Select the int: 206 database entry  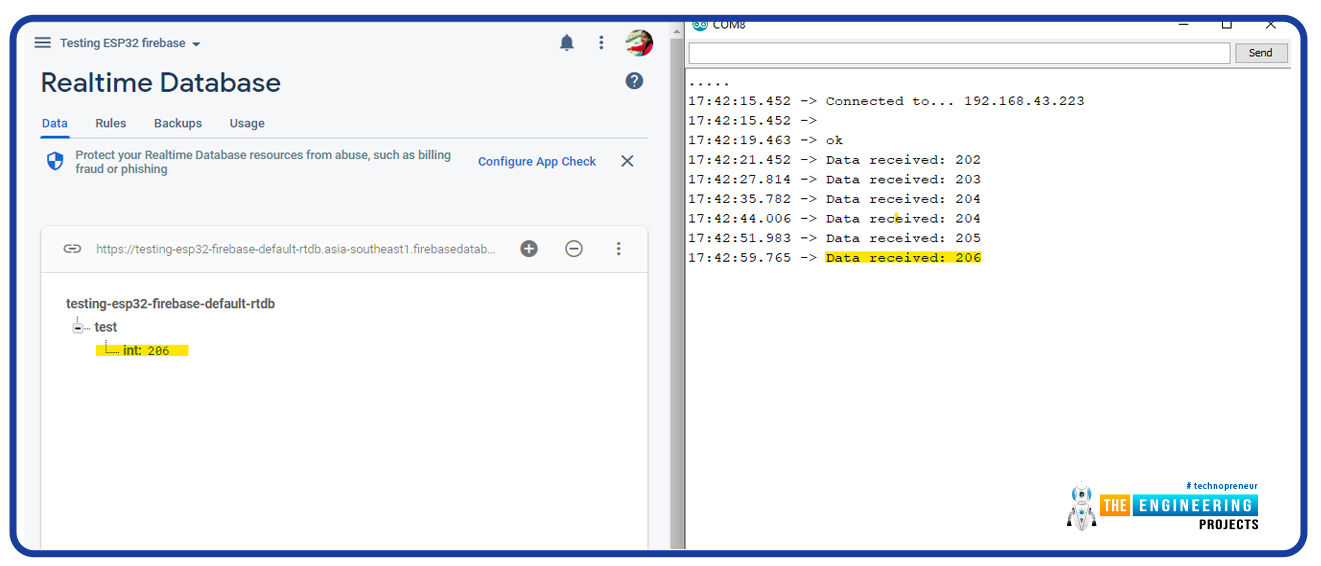[x=146, y=351]
